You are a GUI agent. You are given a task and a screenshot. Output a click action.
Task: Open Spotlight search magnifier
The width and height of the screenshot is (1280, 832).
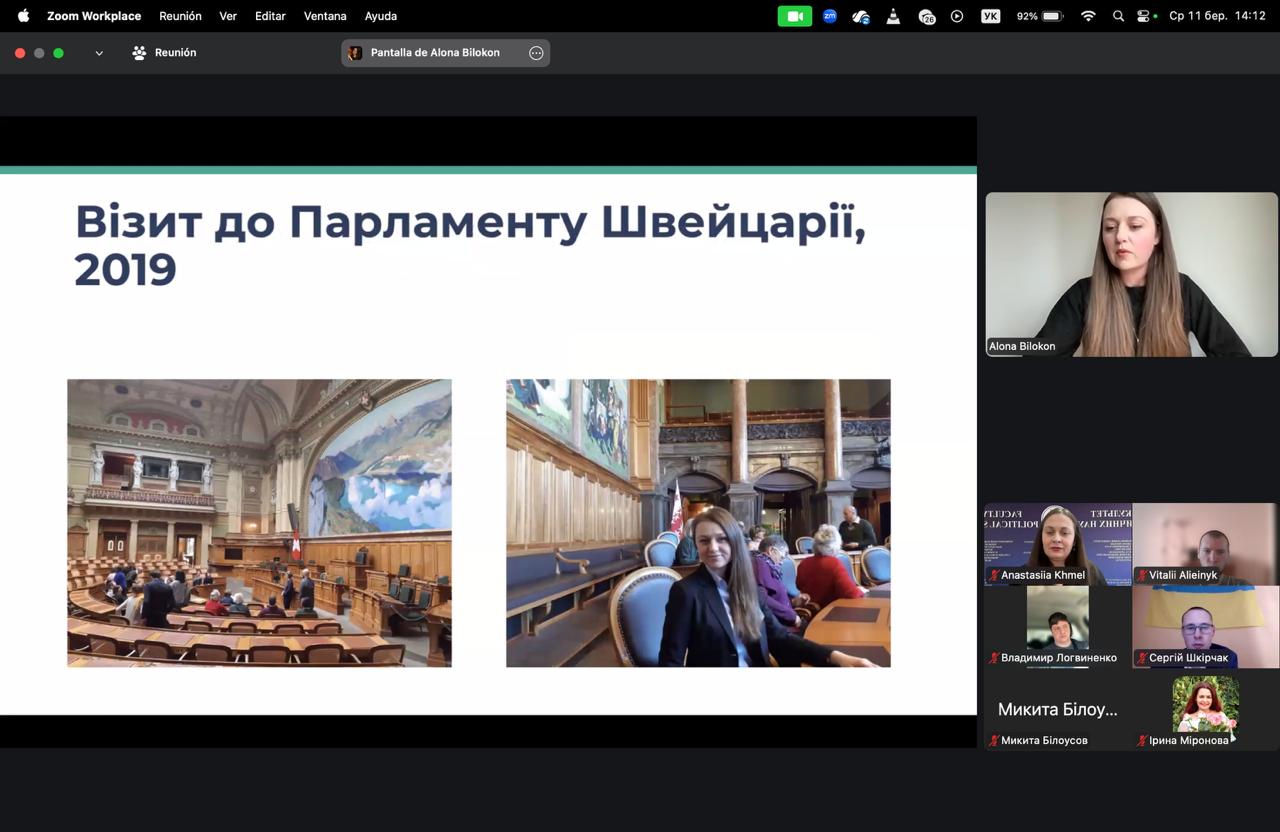tap(1118, 16)
